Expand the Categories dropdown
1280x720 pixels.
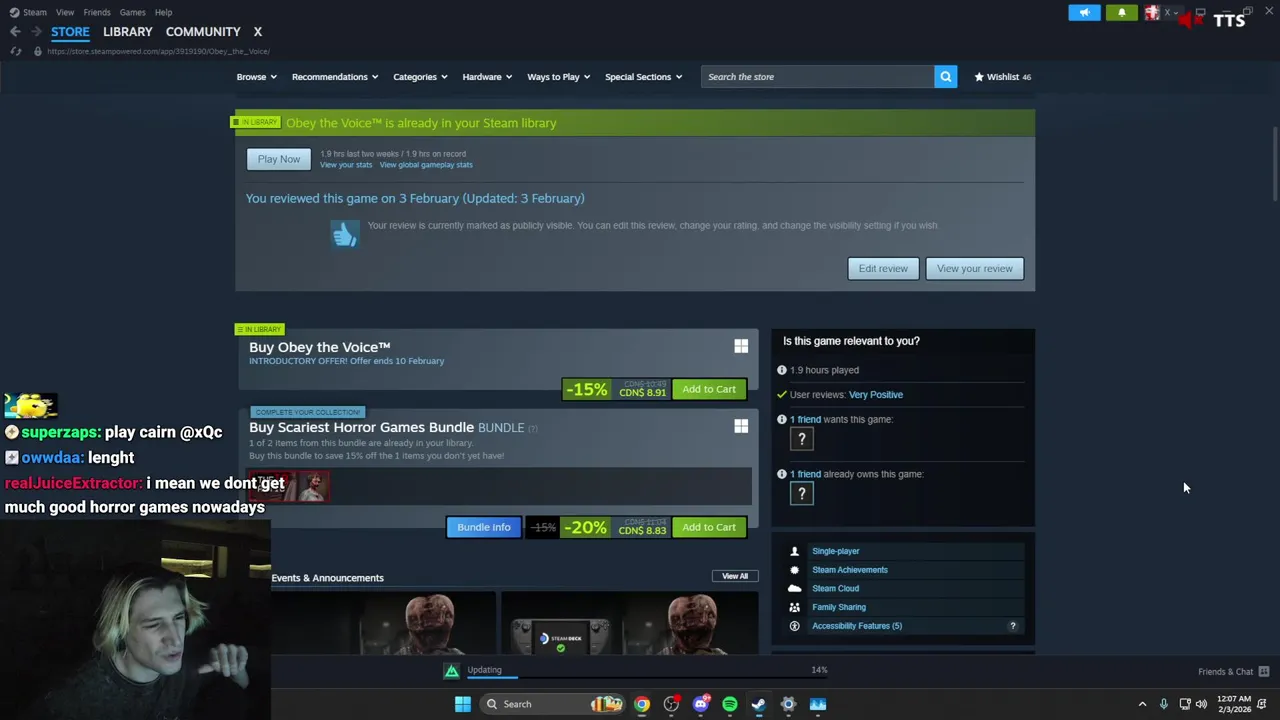420,77
